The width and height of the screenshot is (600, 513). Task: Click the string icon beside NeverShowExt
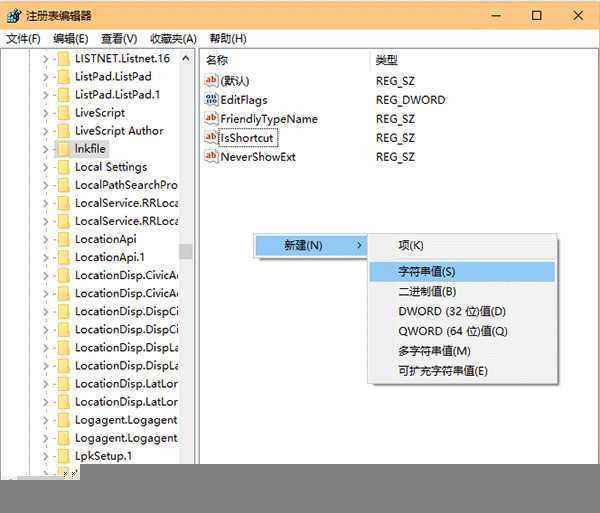(x=211, y=156)
